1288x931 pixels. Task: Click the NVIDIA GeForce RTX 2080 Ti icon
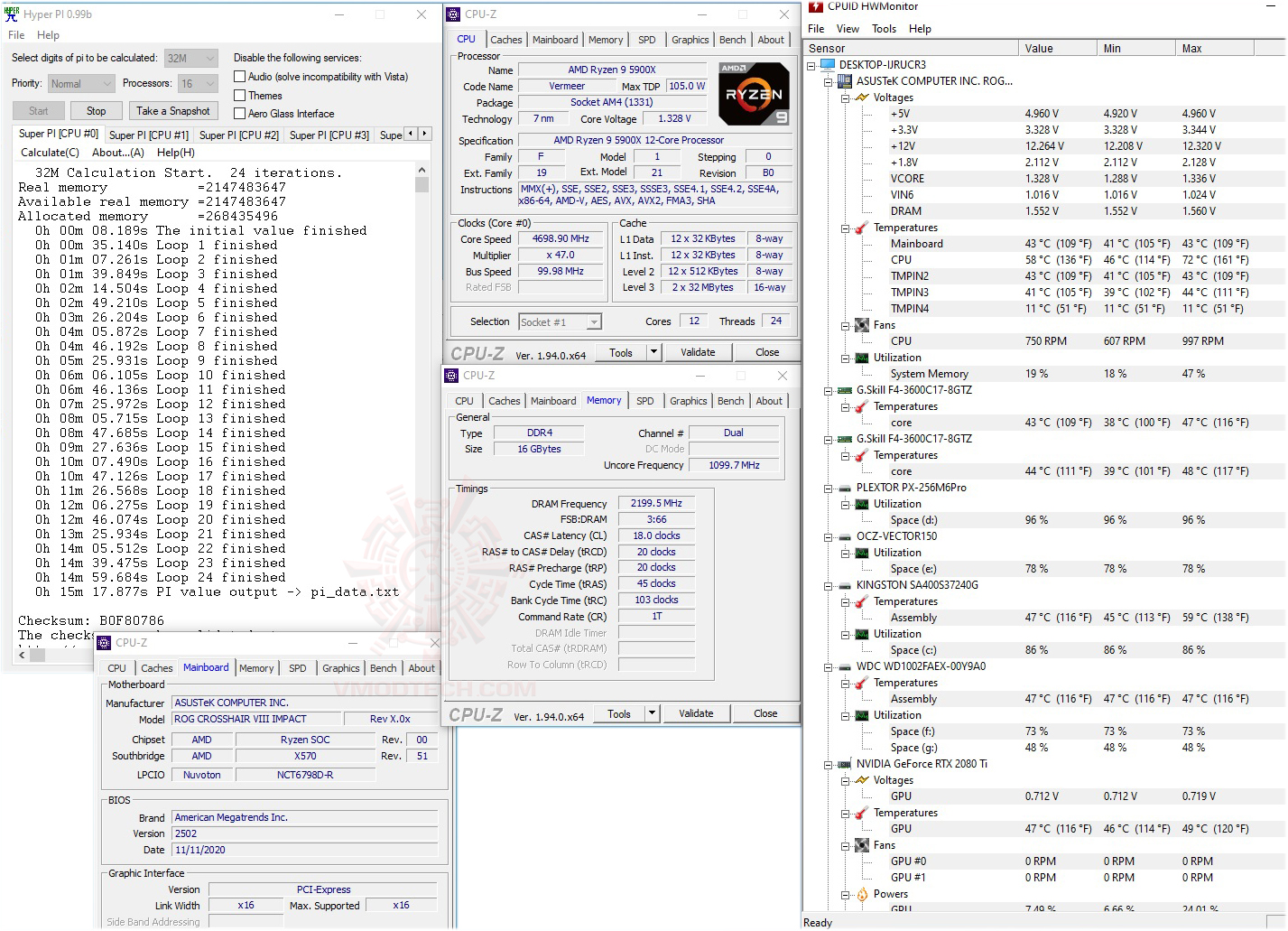pyautogui.click(x=845, y=764)
